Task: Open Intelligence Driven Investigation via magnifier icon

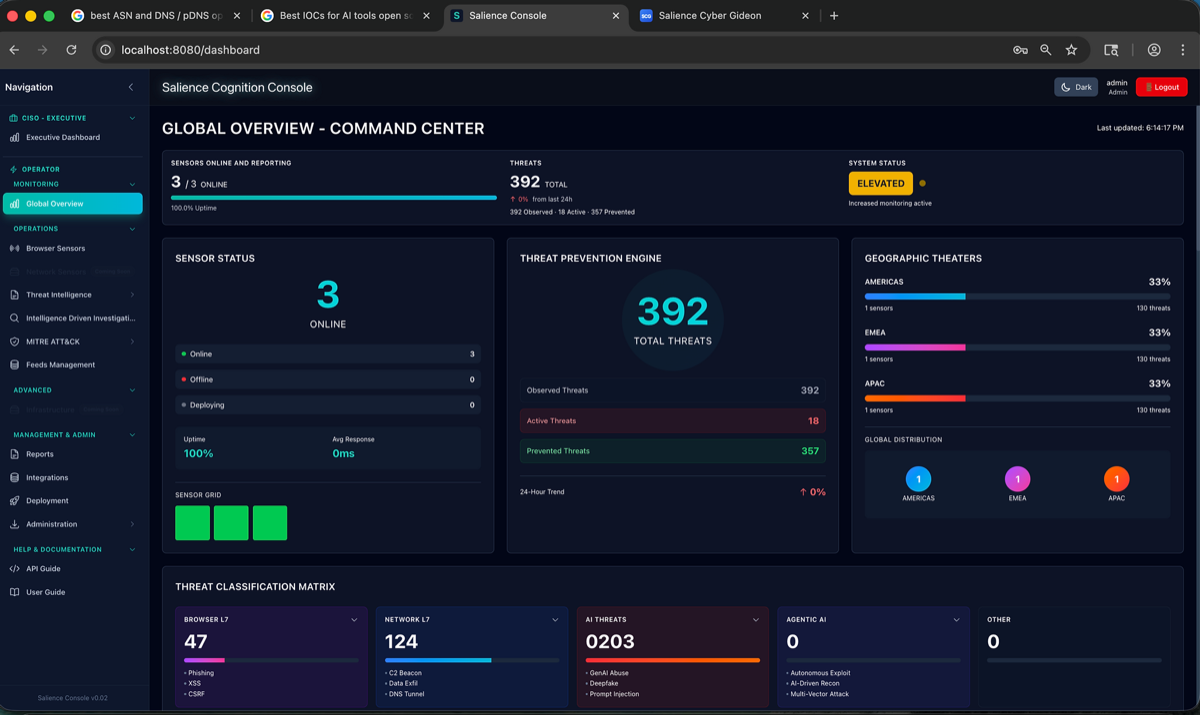Action: [14, 318]
